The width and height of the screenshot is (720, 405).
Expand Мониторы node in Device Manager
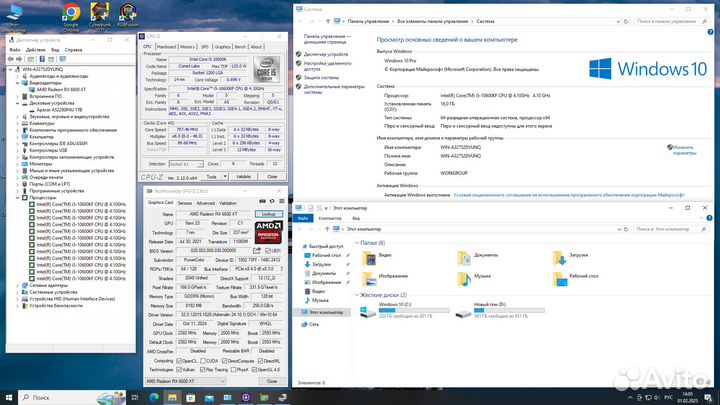18,164
